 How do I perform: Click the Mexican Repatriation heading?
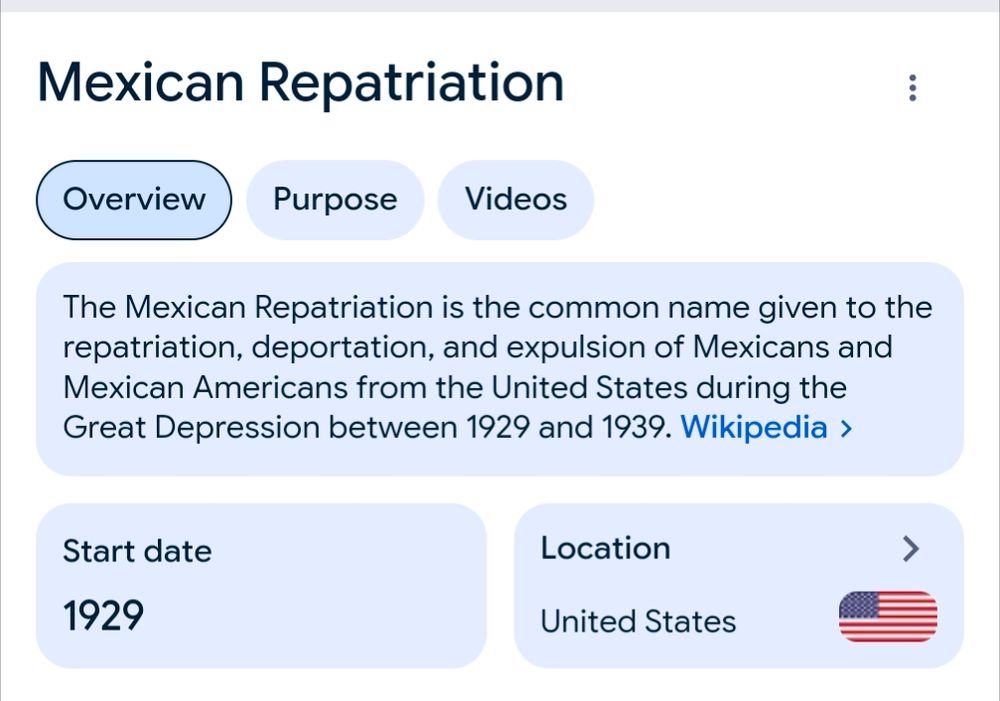300,83
